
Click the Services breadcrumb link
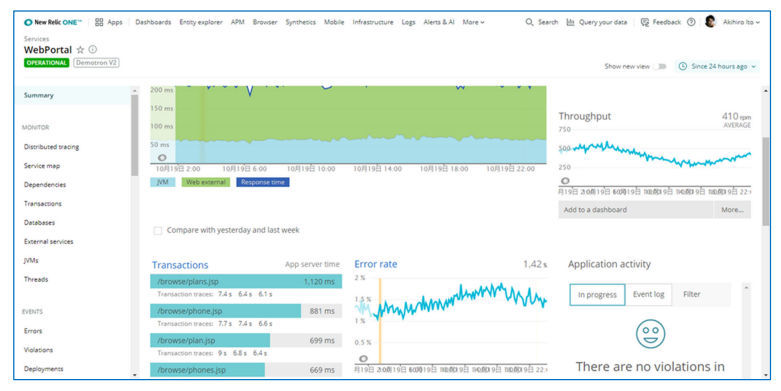36,39
